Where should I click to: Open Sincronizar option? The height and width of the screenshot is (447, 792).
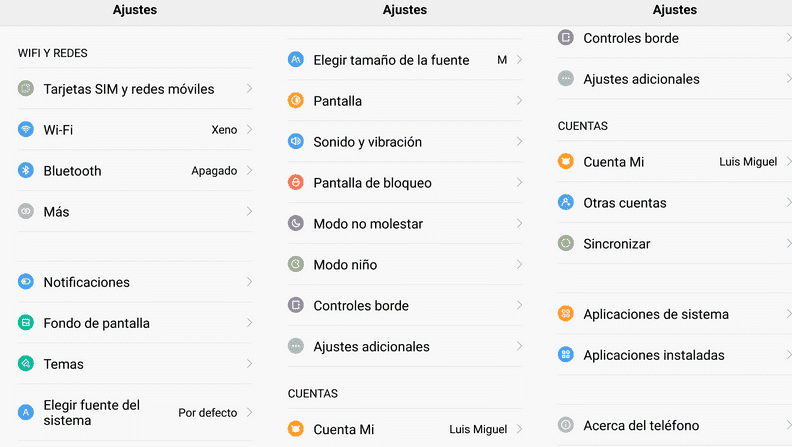(x=674, y=243)
